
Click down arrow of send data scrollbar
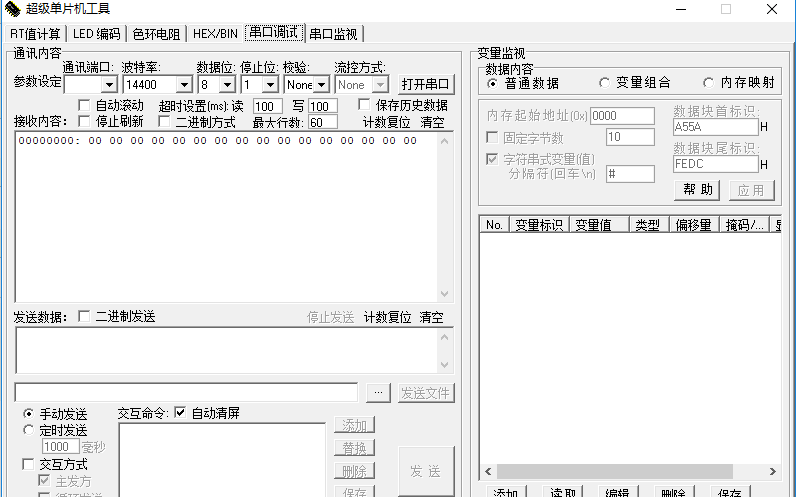(x=446, y=365)
